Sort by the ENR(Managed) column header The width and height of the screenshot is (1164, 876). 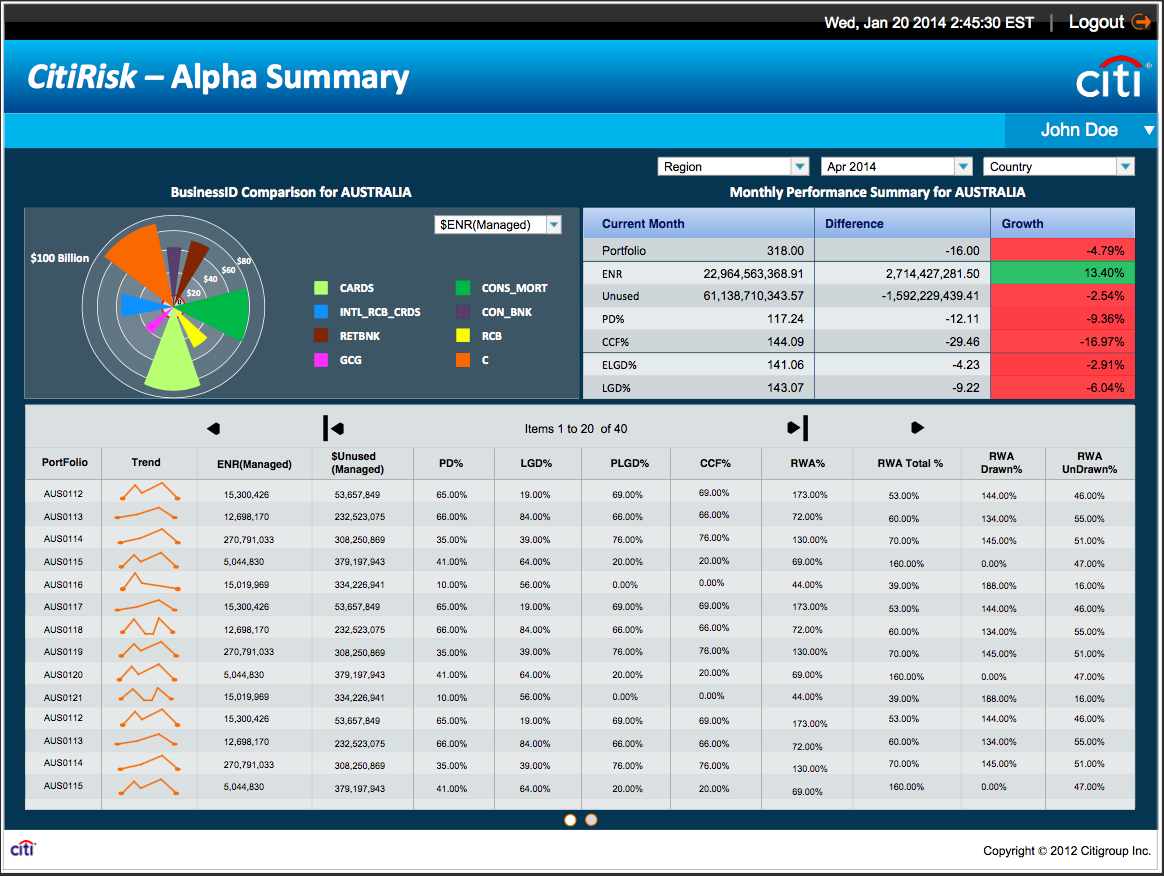(x=254, y=464)
